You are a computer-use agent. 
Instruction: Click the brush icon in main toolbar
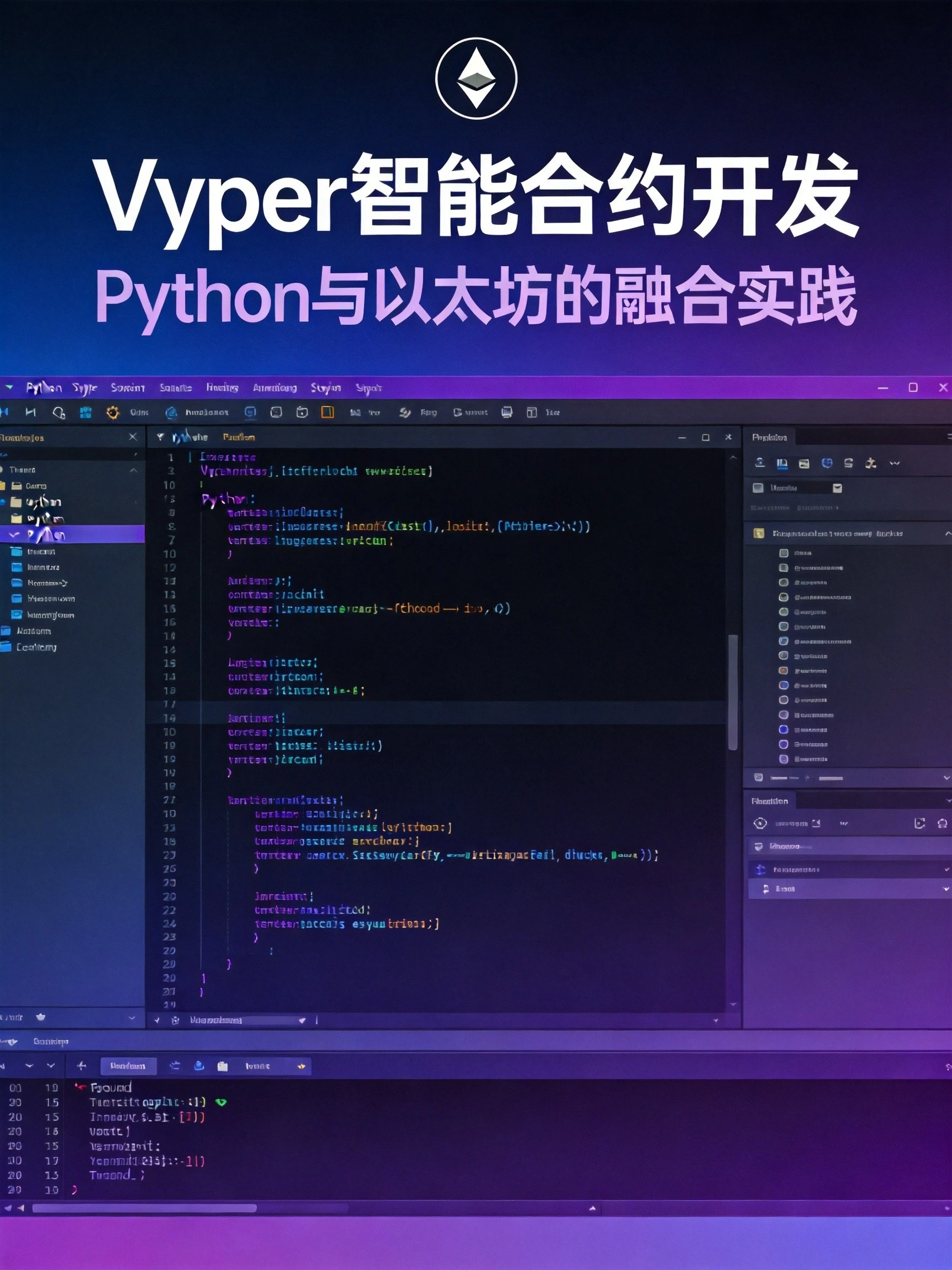(x=404, y=412)
